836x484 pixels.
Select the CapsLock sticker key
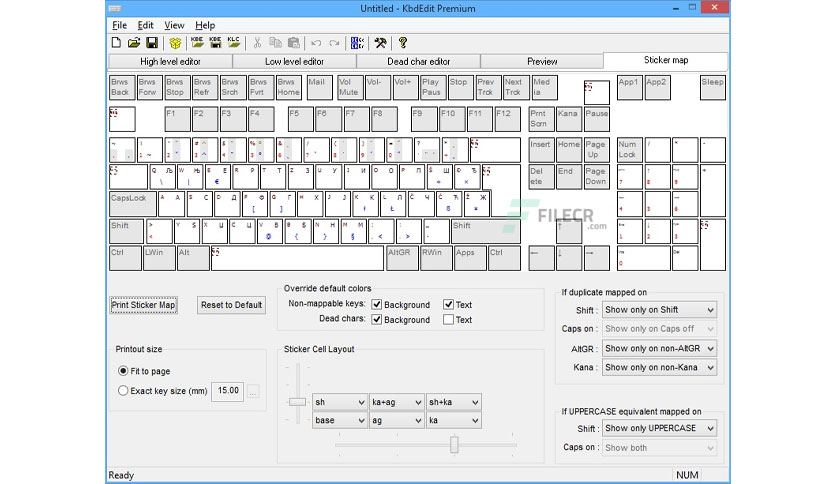(133, 204)
